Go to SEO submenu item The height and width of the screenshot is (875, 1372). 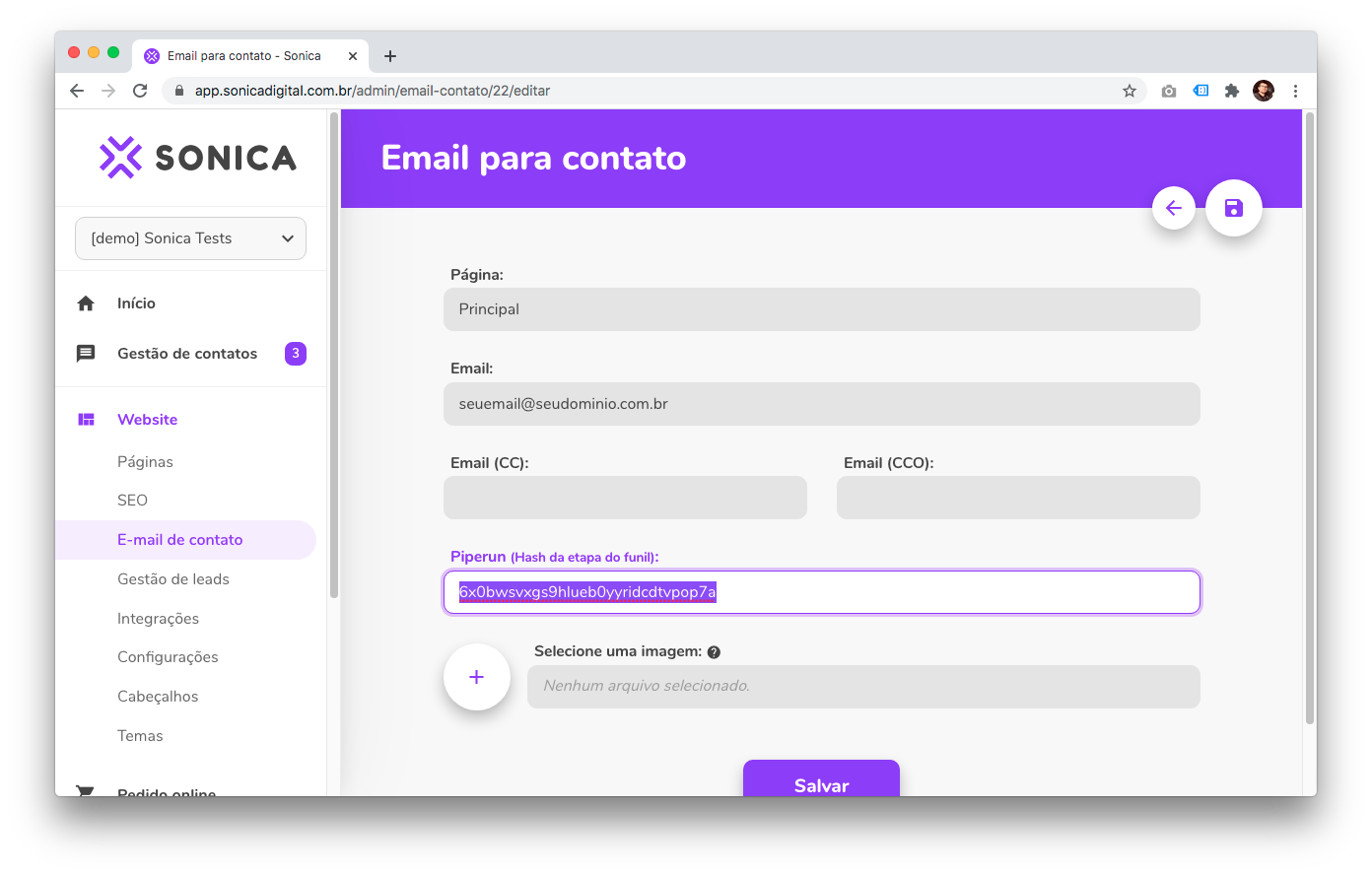coord(132,501)
